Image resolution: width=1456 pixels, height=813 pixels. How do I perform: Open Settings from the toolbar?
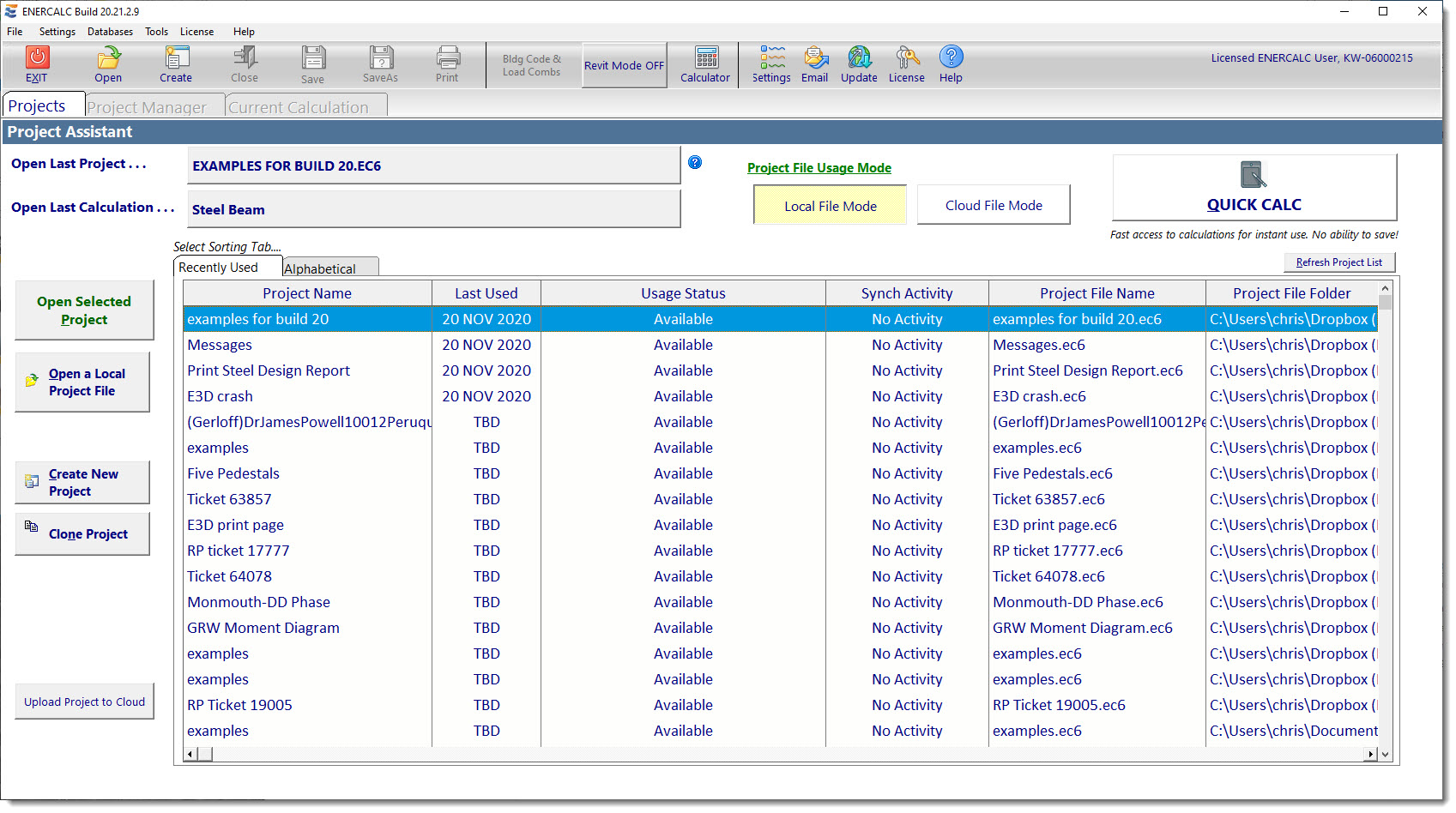[x=771, y=58]
